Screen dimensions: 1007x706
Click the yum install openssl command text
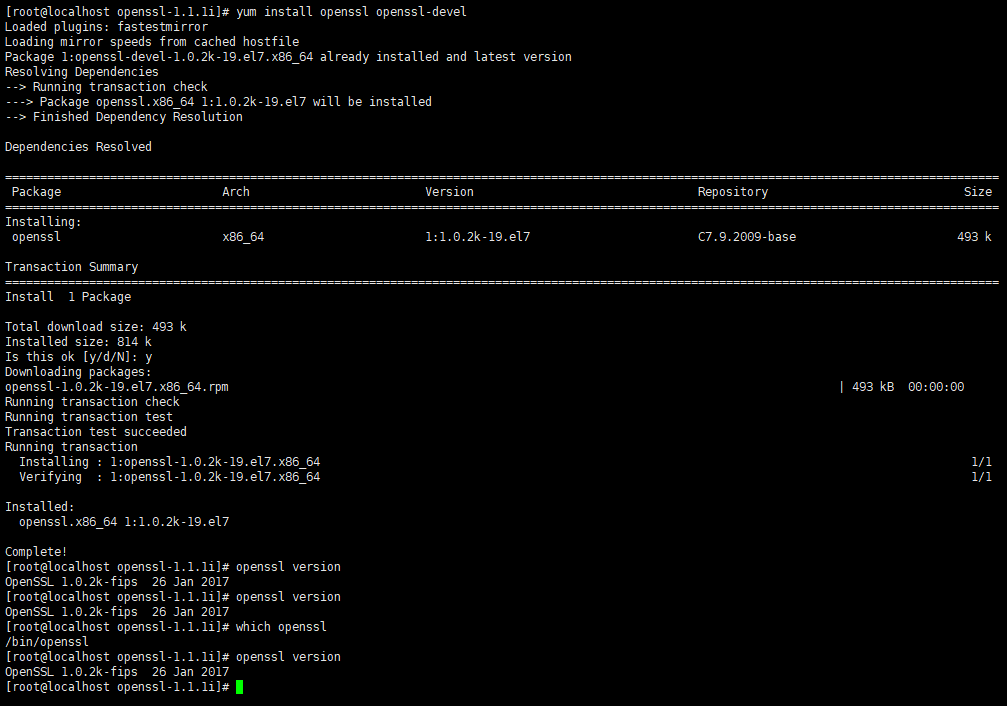coord(351,12)
